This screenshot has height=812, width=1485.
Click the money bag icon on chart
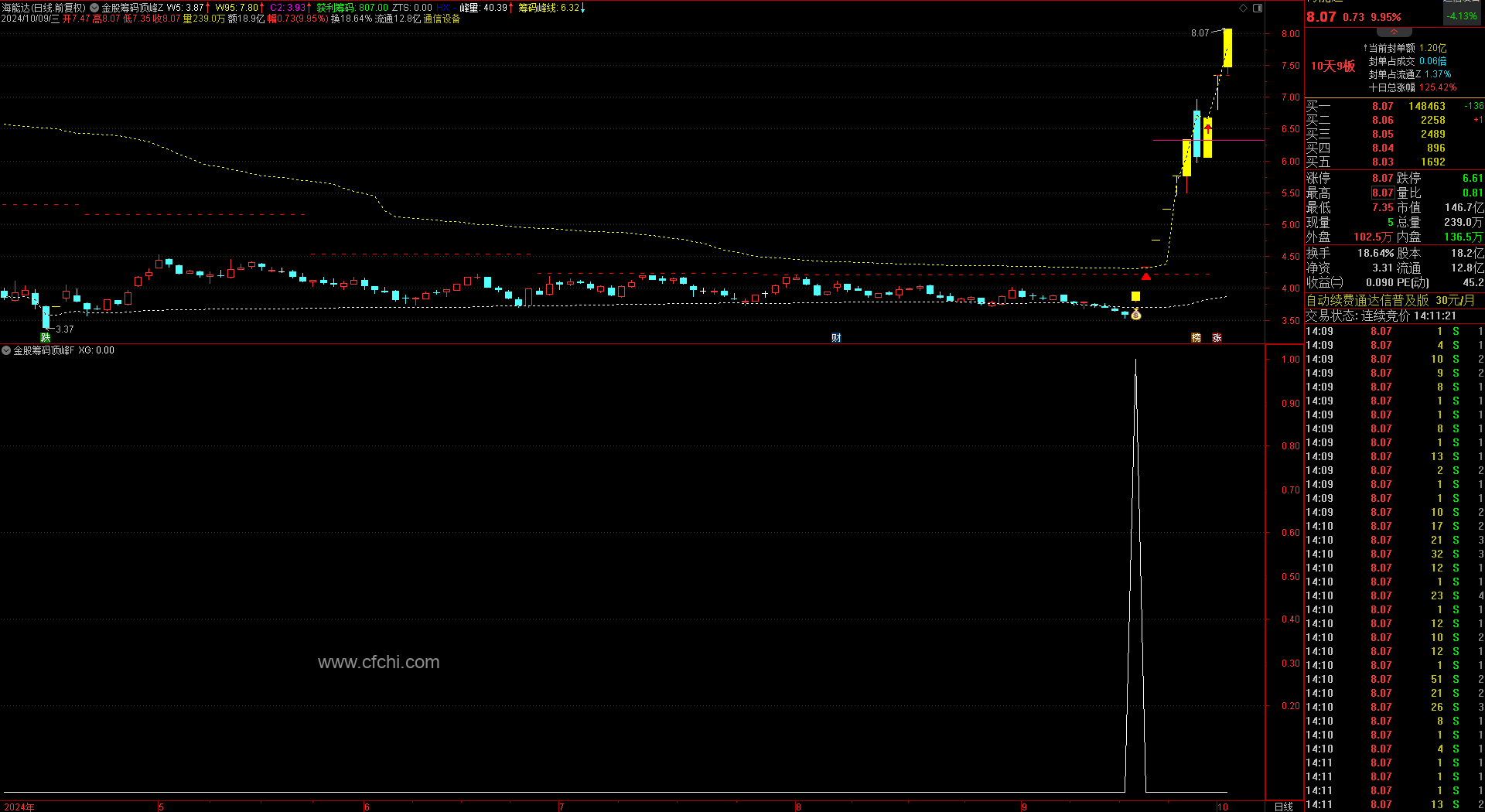(x=1135, y=314)
